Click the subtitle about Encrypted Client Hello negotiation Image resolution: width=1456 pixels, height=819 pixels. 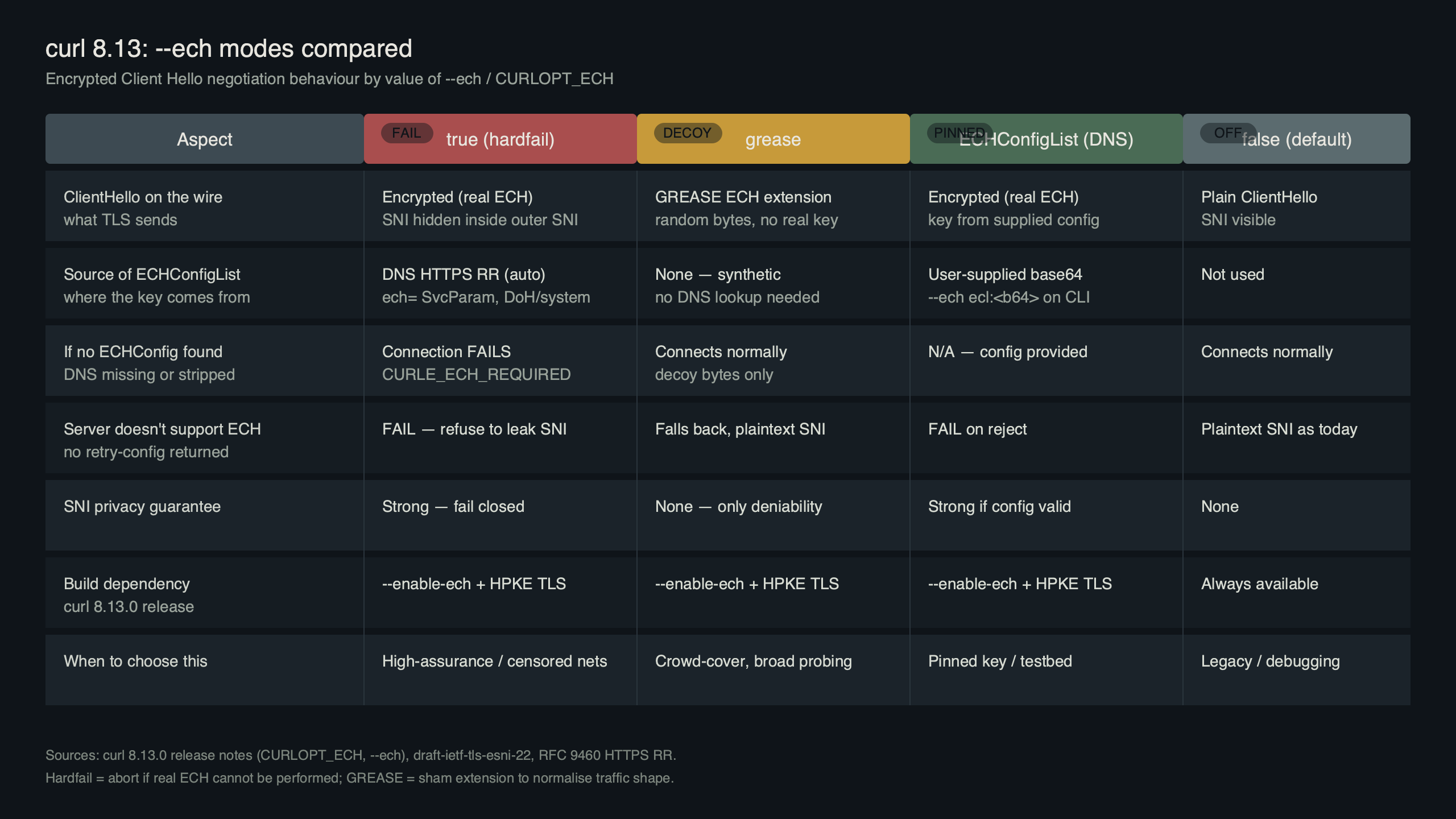click(x=329, y=78)
